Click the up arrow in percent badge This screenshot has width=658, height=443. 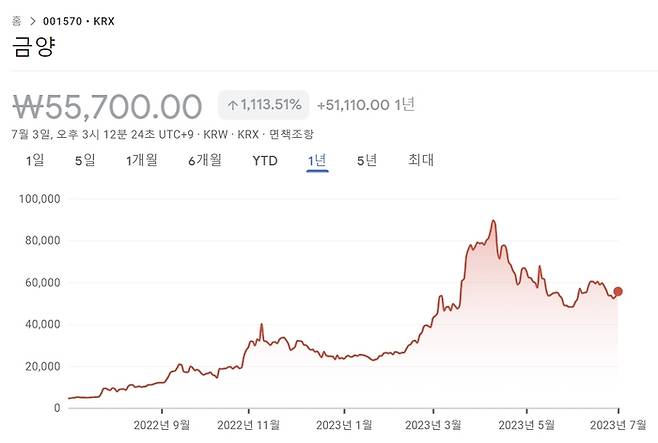232,105
